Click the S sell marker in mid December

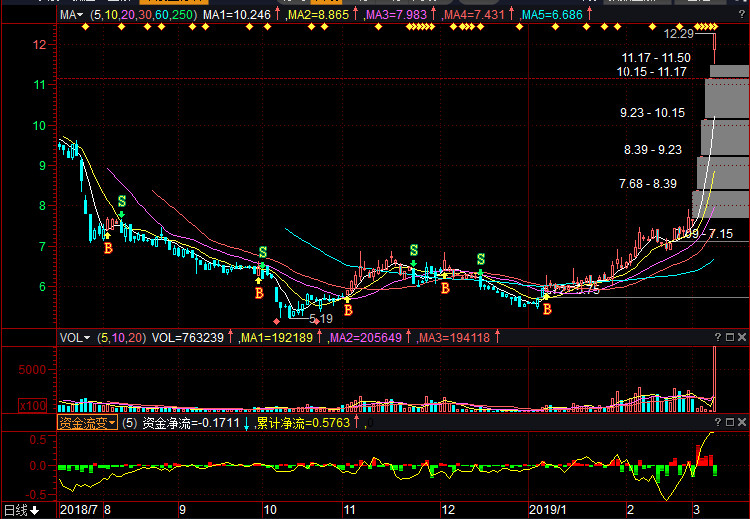pos(481,259)
